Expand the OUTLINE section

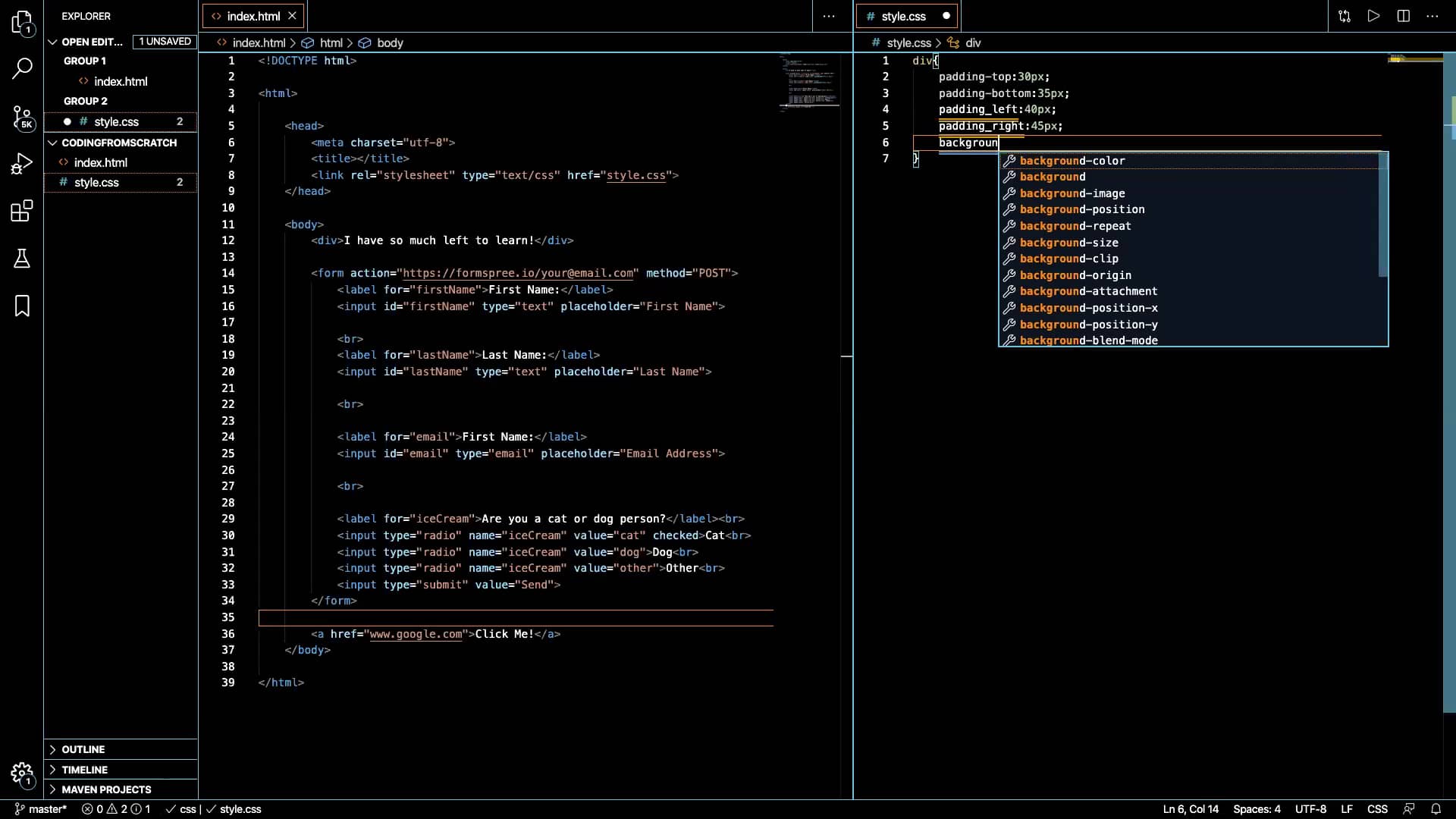(83, 749)
